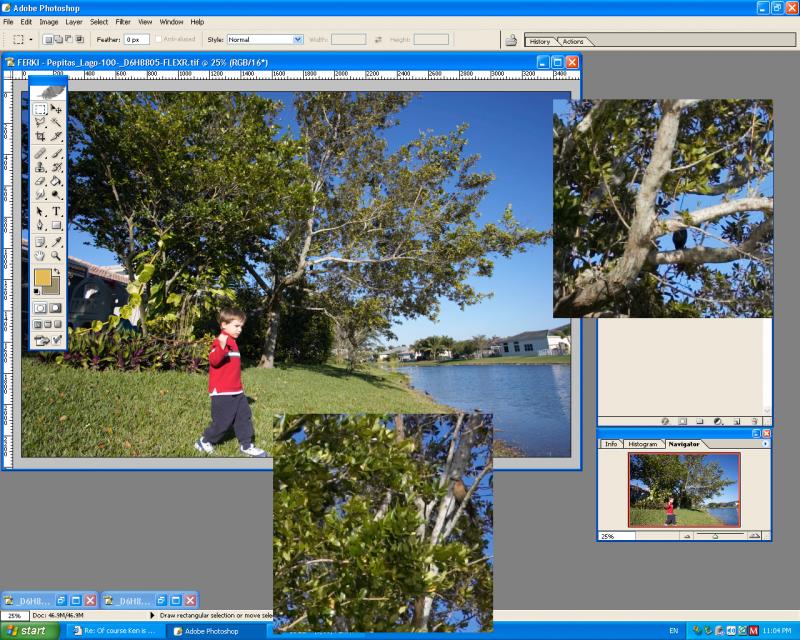
Task: Select the Crop tool
Action: pyautogui.click(x=40, y=136)
